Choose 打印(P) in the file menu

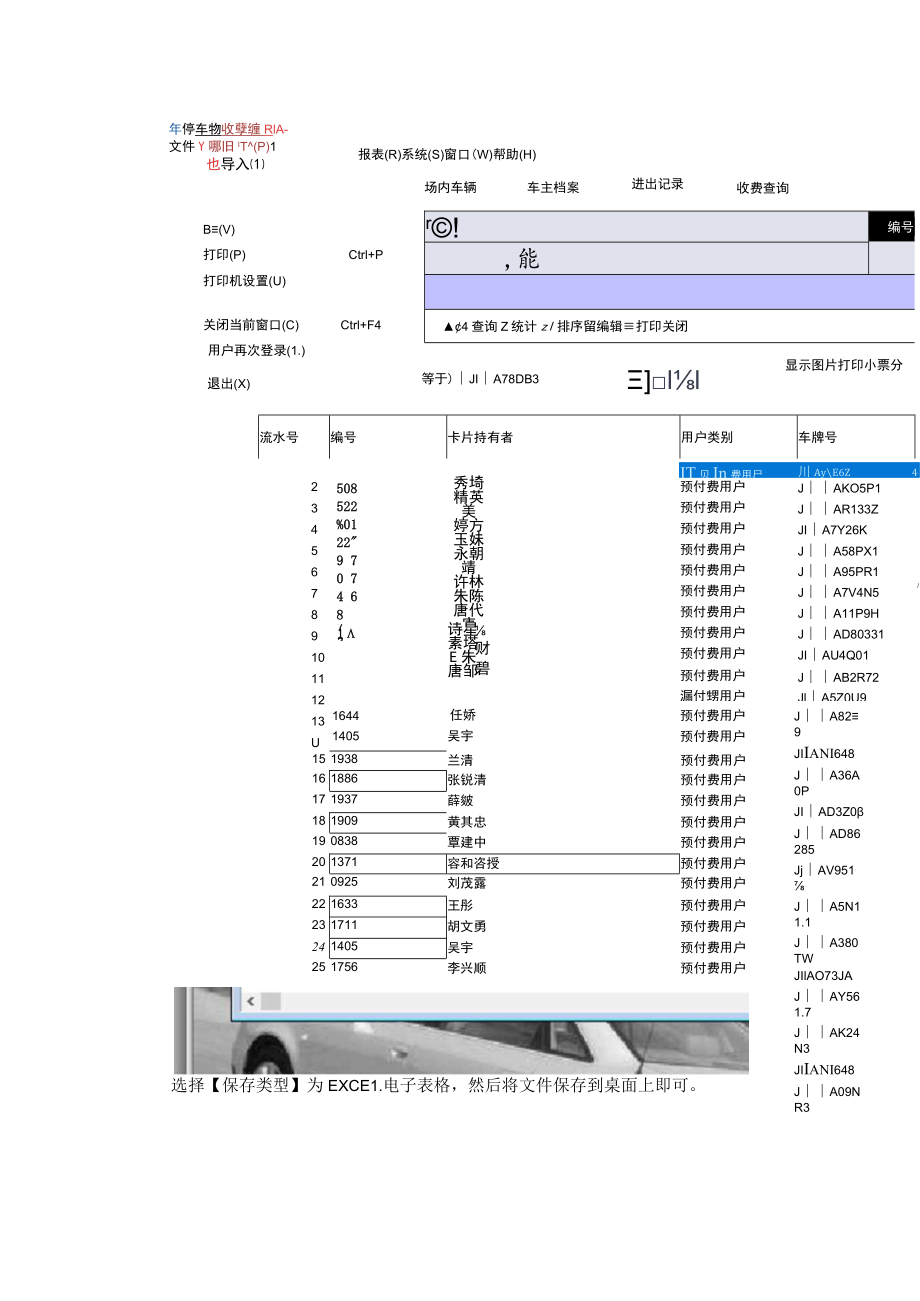tap(224, 255)
